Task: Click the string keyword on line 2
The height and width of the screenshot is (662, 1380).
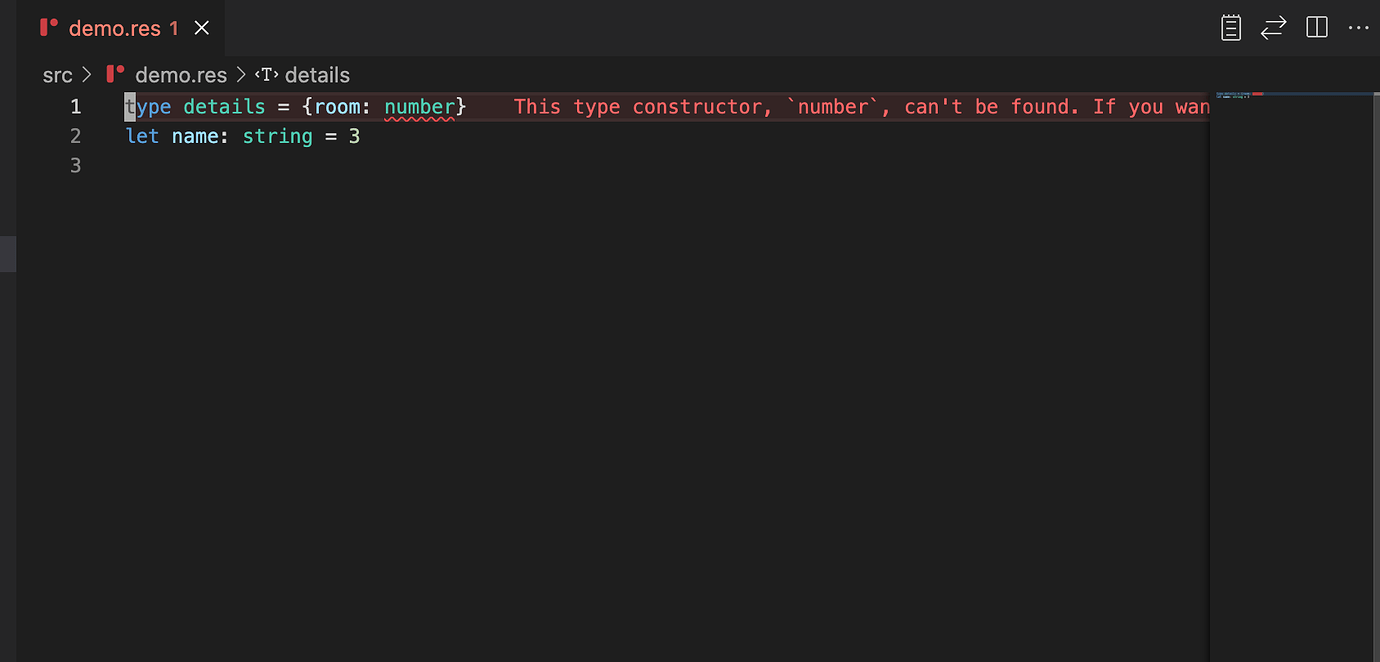Action: [x=277, y=136]
